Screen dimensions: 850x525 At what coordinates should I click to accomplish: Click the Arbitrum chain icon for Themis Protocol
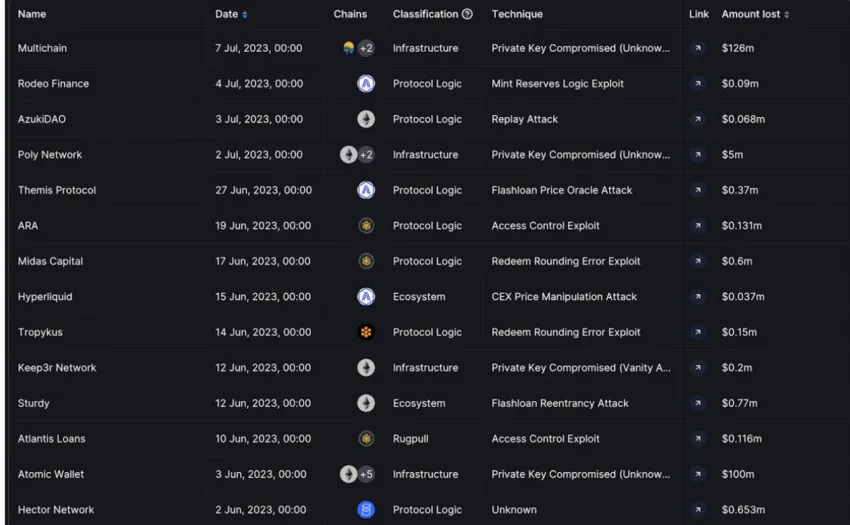point(366,190)
